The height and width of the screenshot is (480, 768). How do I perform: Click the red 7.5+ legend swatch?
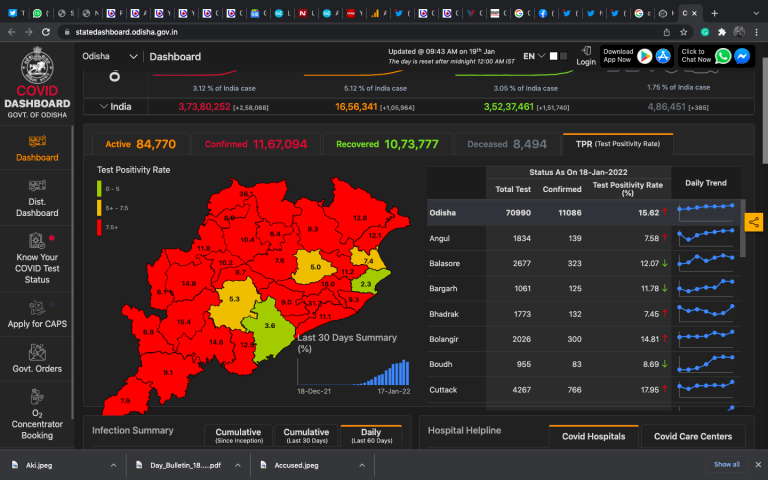[99, 227]
